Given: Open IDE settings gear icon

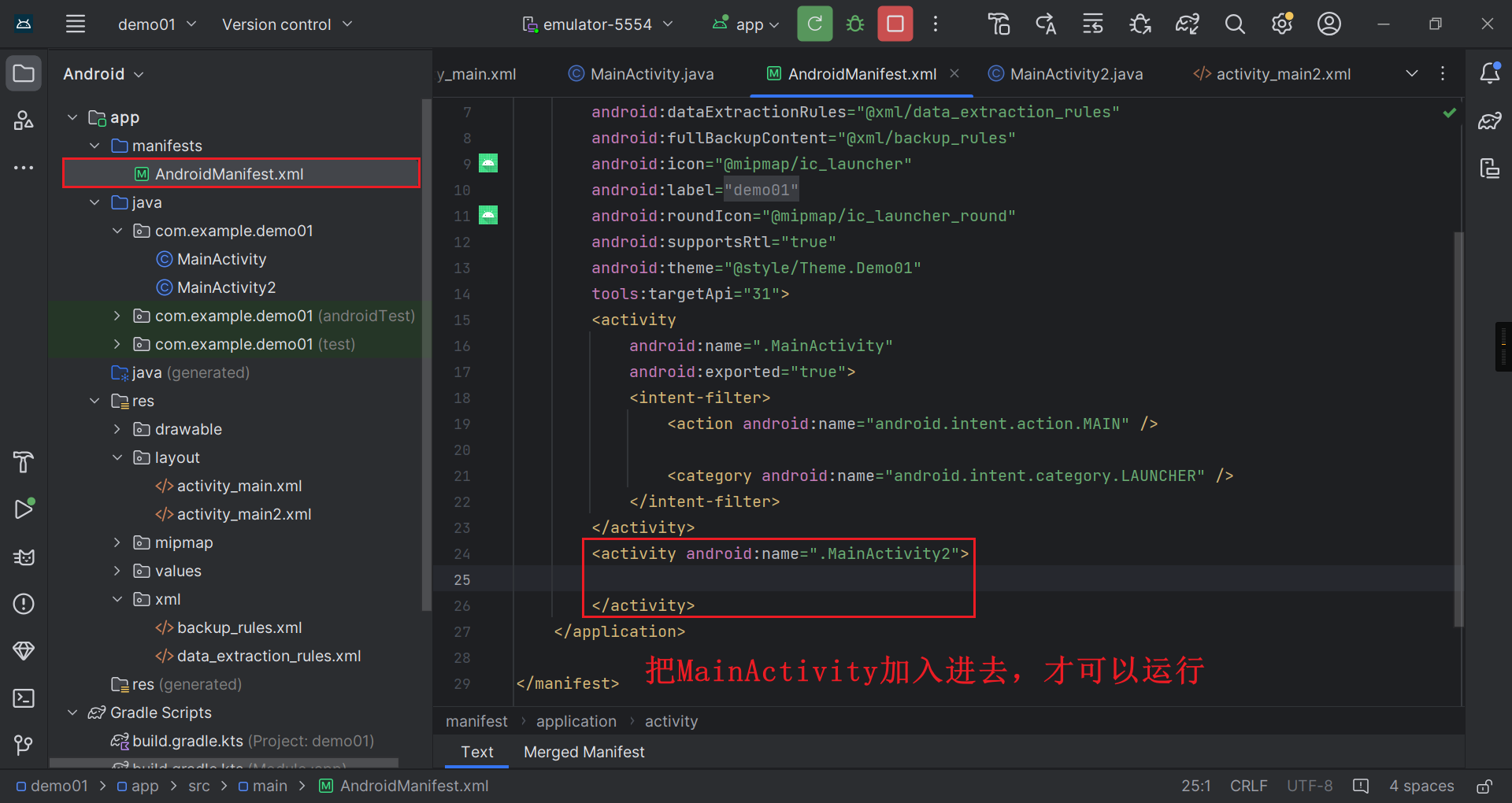Looking at the screenshot, I should 1282,24.
